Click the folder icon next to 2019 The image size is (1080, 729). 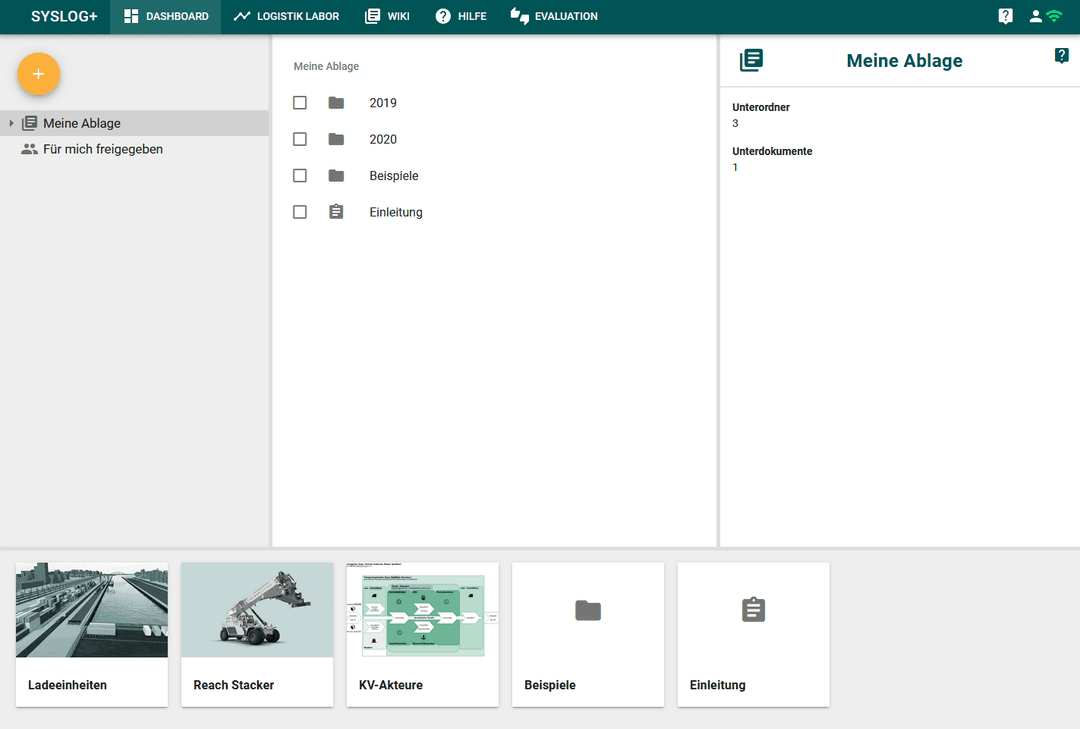click(x=335, y=102)
